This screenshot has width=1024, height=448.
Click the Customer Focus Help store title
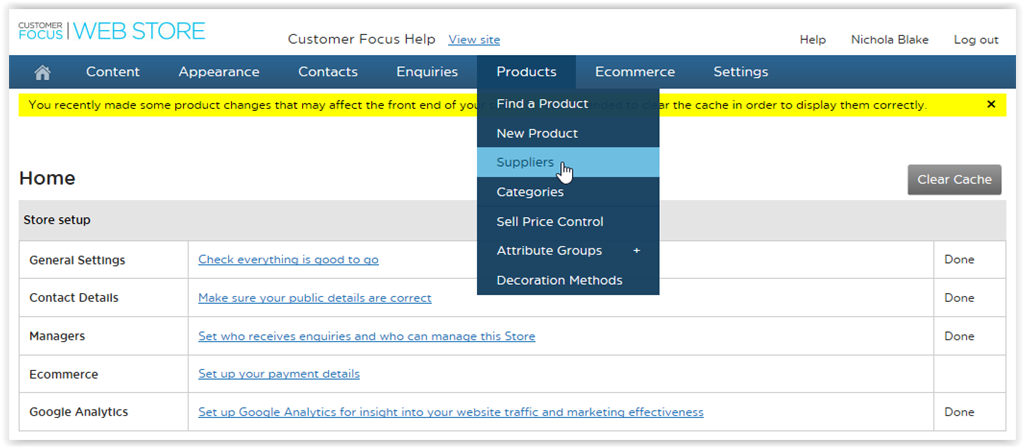tap(362, 39)
